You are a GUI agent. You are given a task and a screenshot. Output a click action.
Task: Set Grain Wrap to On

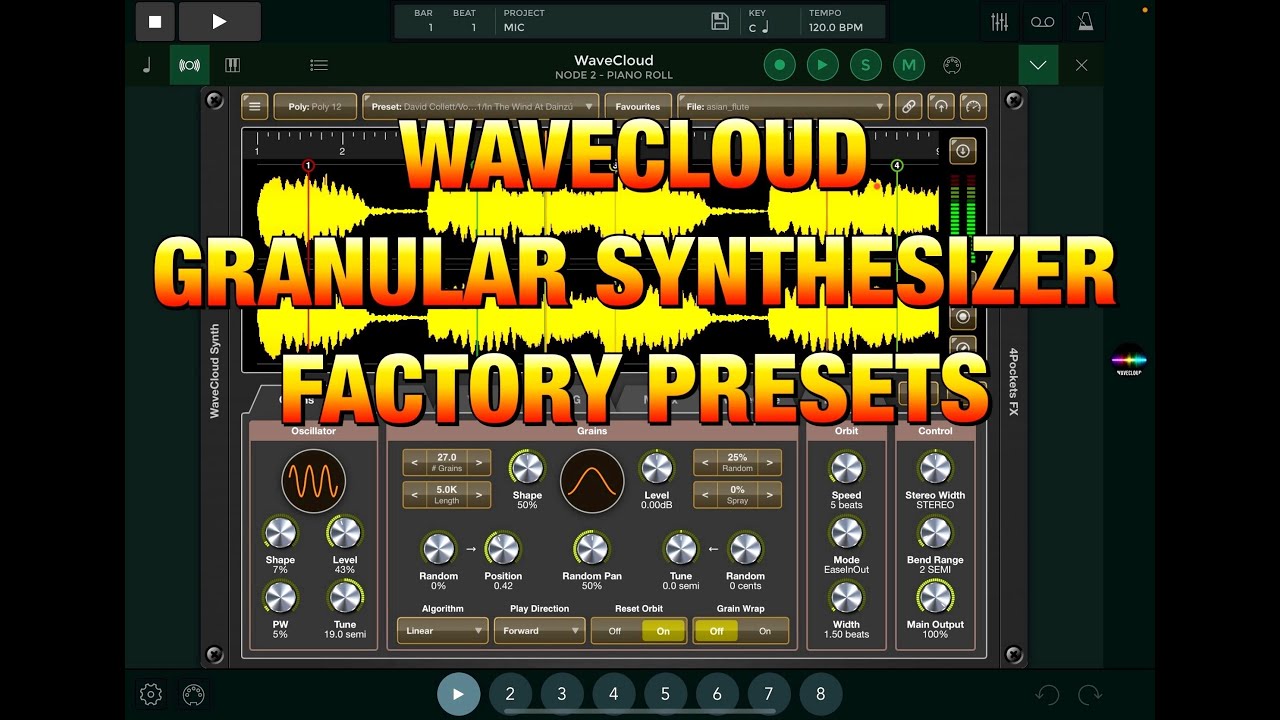click(765, 631)
